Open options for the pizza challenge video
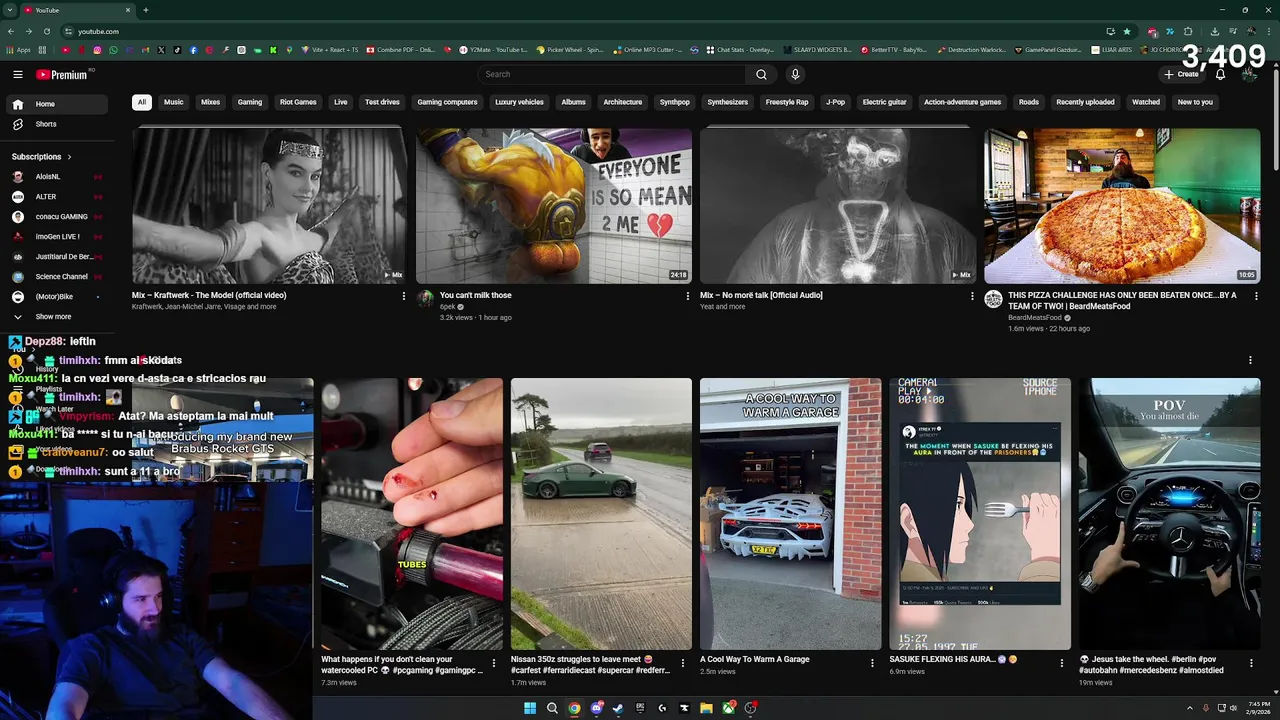The image size is (1280, 720). 1256,296
